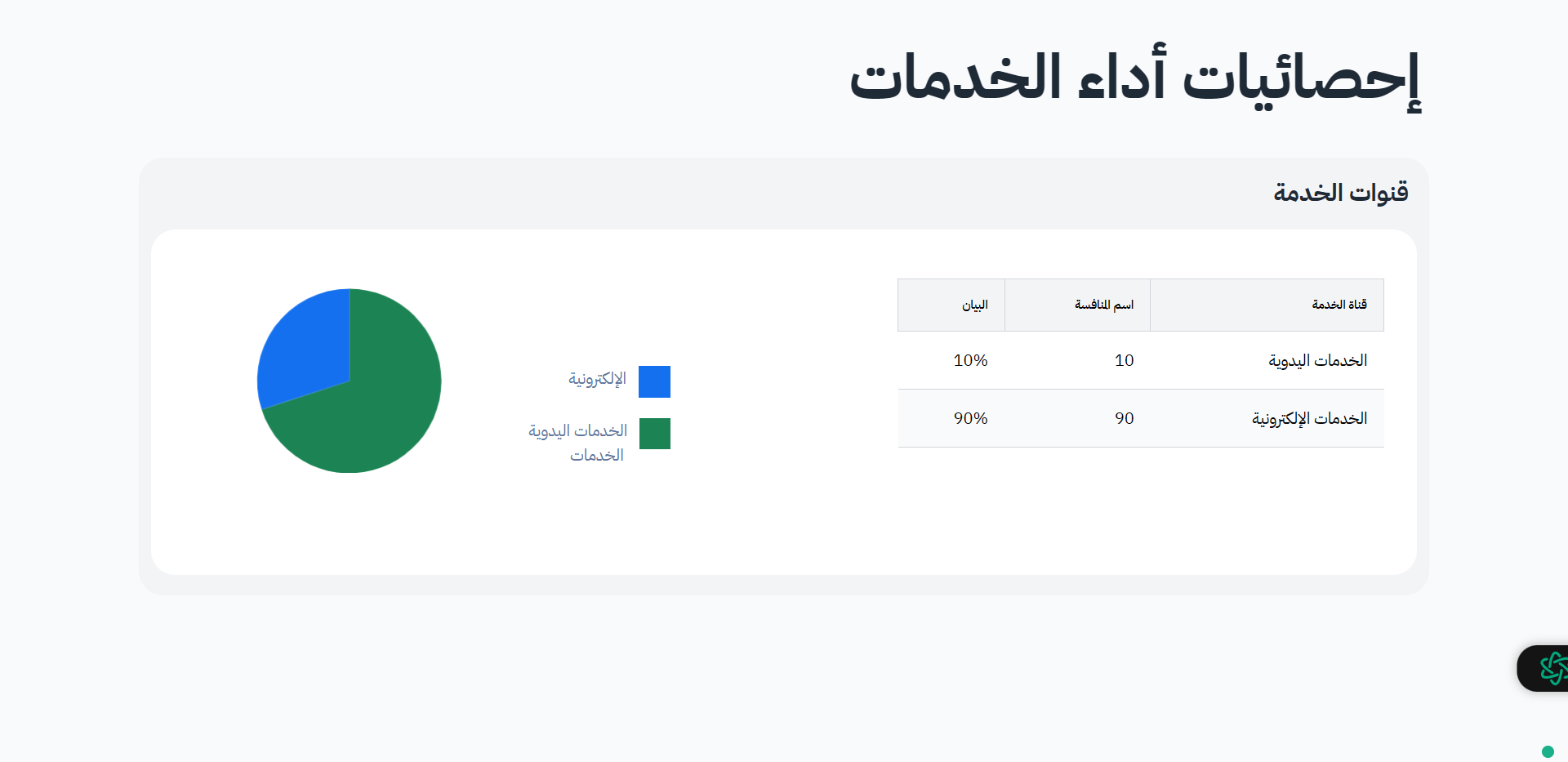Click the الخدمات legend second-line text
1568x762 pixels.
pyautogui.click(x=597, y=455)
